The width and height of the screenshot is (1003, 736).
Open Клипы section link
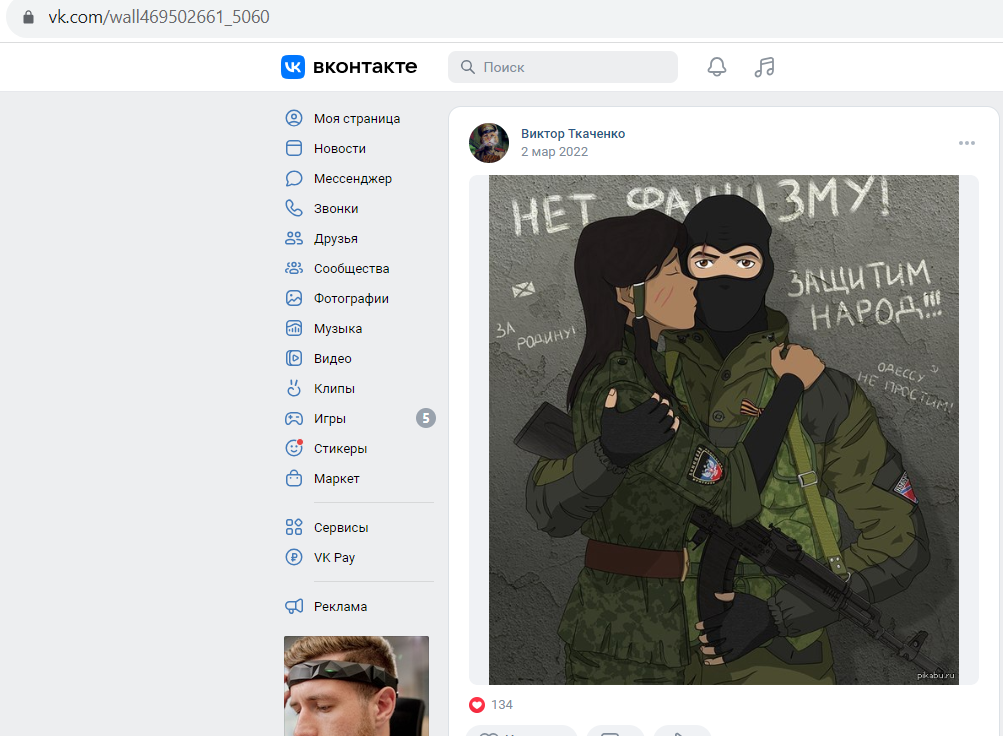click(x=334, y=389)
